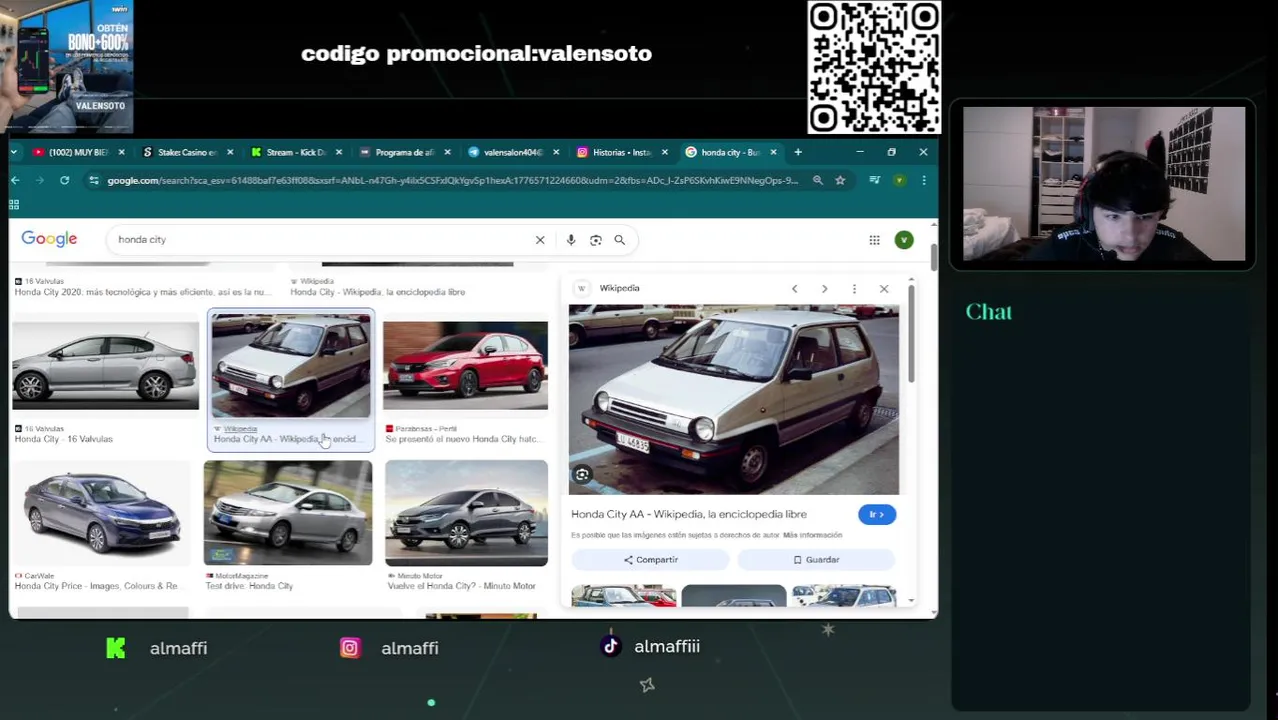Show previous image in preview panel
The width and height of the screenshot is (1278, 720).
coord(795,289)
